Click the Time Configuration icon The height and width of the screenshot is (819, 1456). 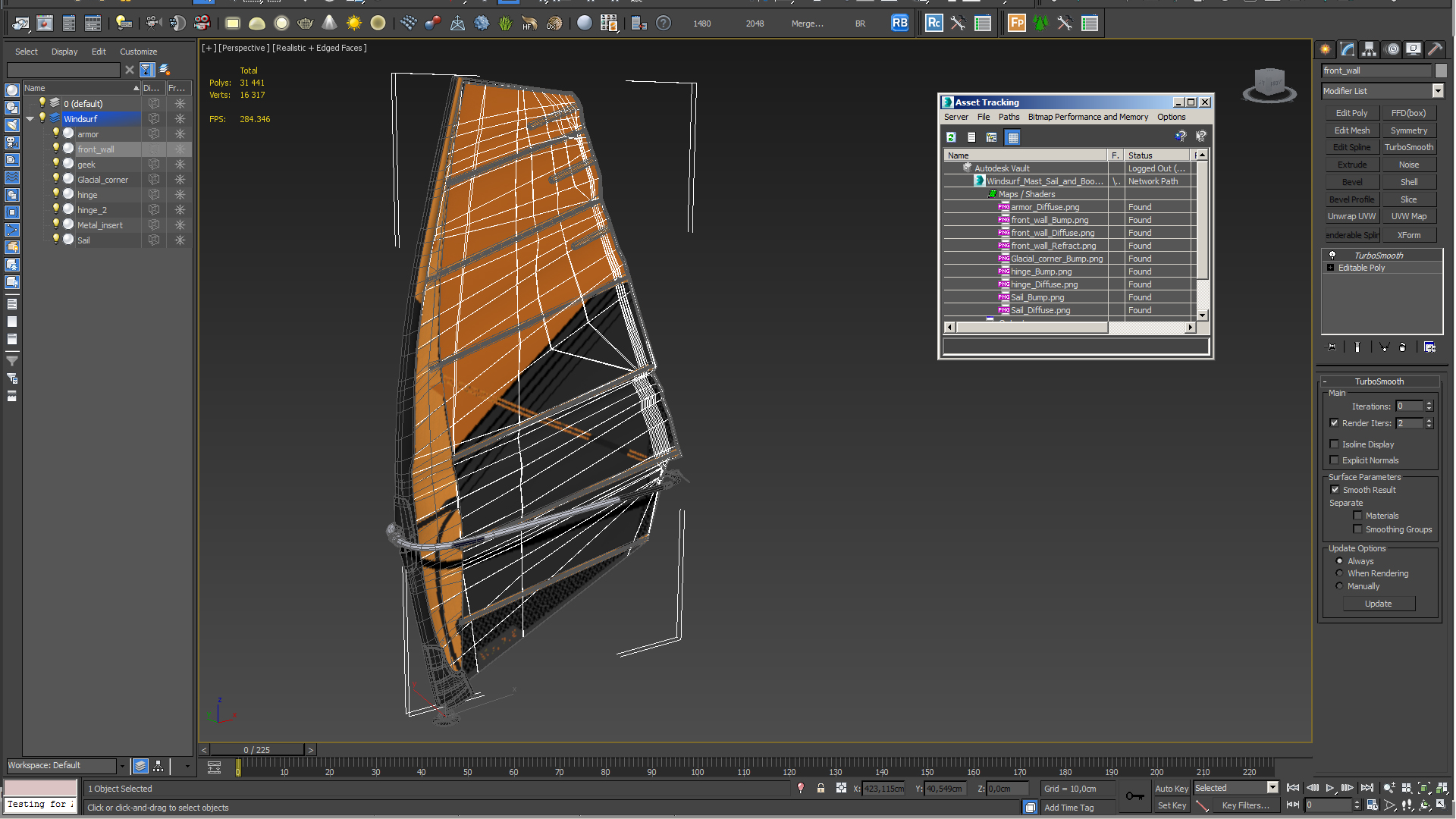click(1373, 805)
